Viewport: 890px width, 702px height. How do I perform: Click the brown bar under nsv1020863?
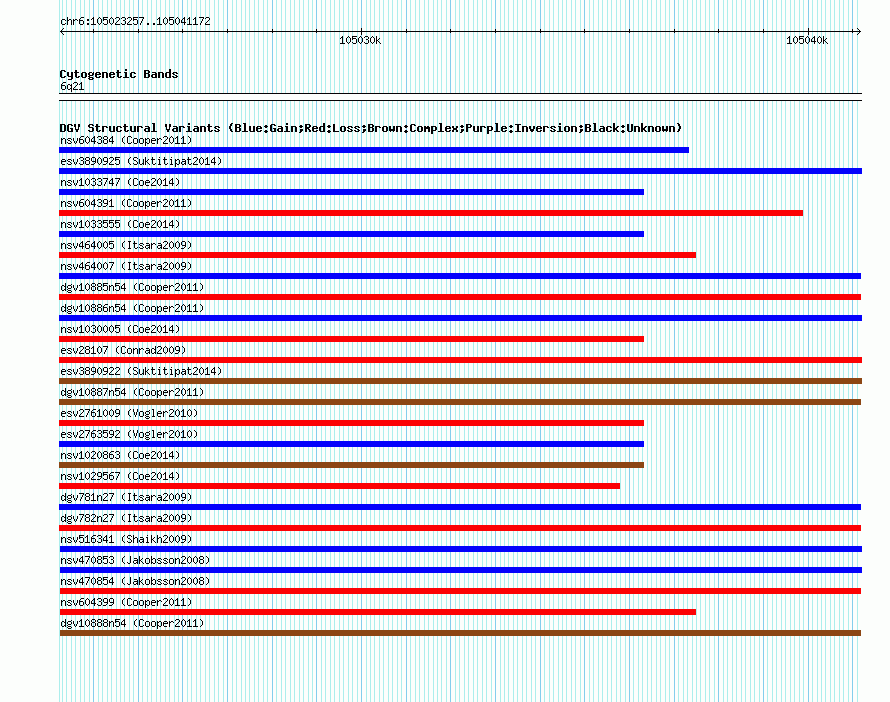point(352,465)
